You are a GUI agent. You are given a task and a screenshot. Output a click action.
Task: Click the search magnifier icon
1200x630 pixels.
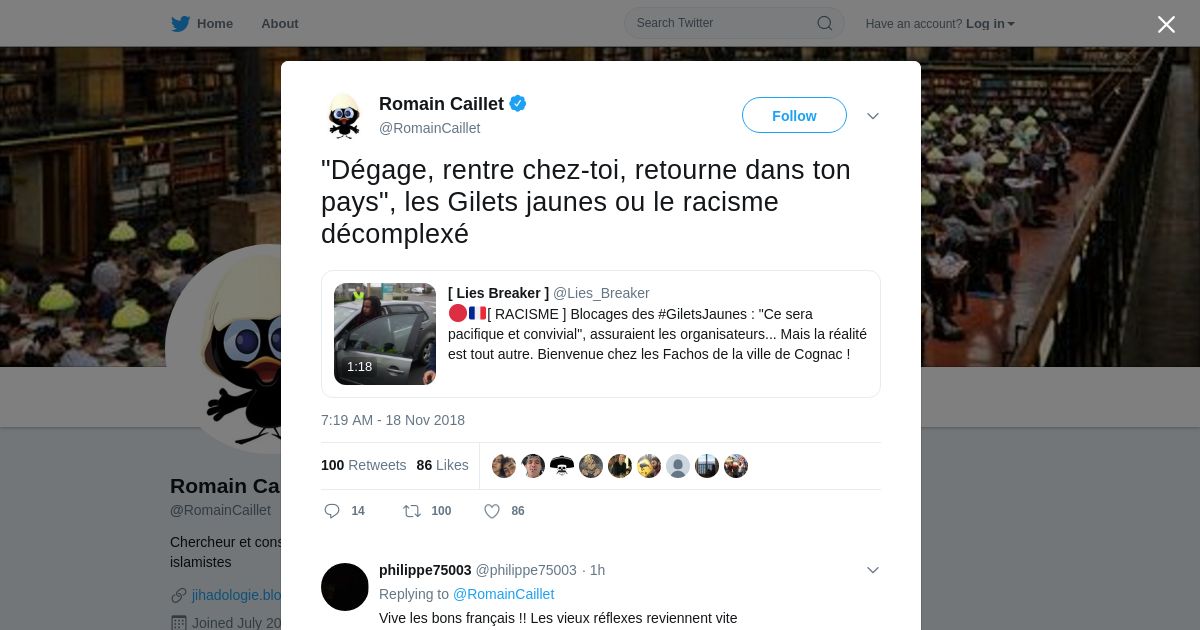[x=825, y=23]
